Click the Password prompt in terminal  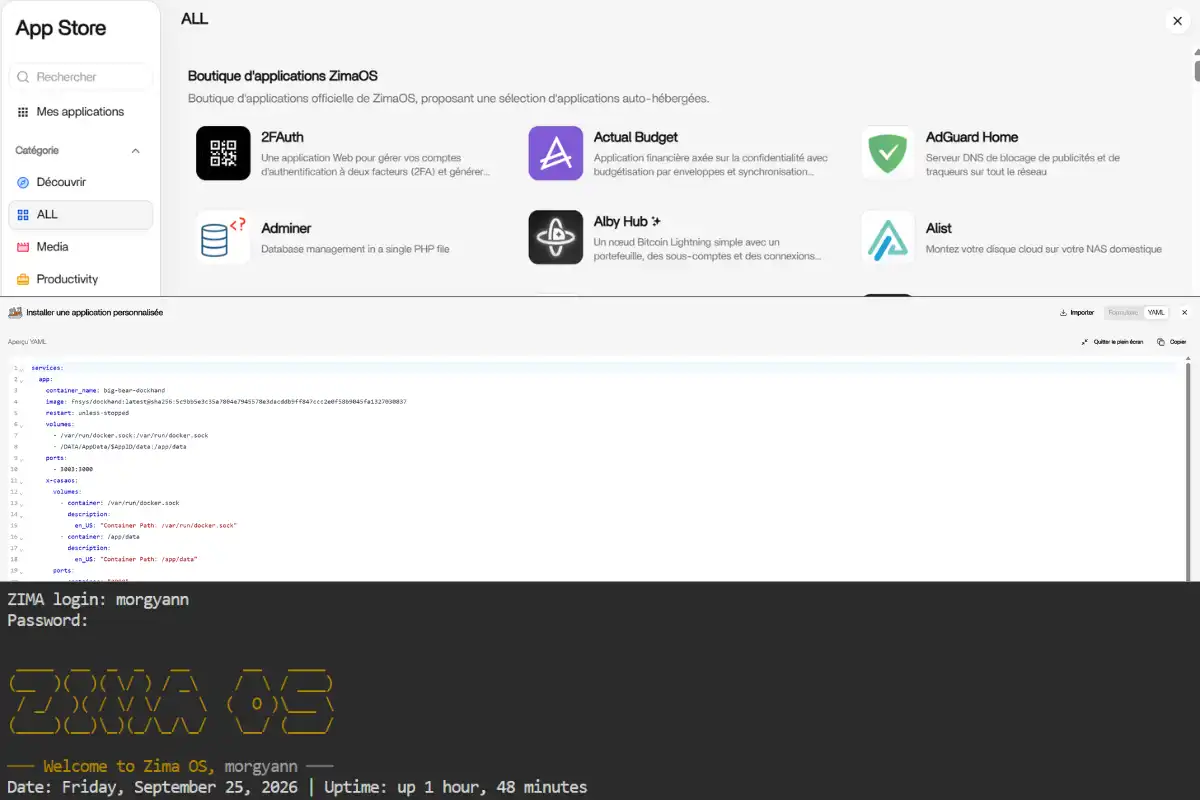click(48, 620)
